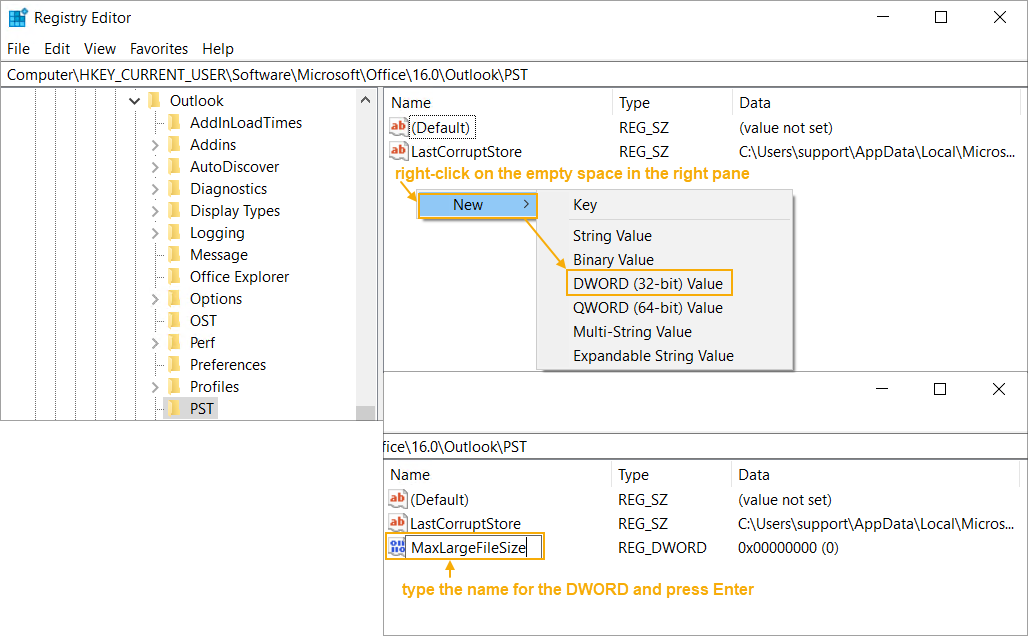Click the Perf folder icon
The image size is (1028, 636).
174,342
